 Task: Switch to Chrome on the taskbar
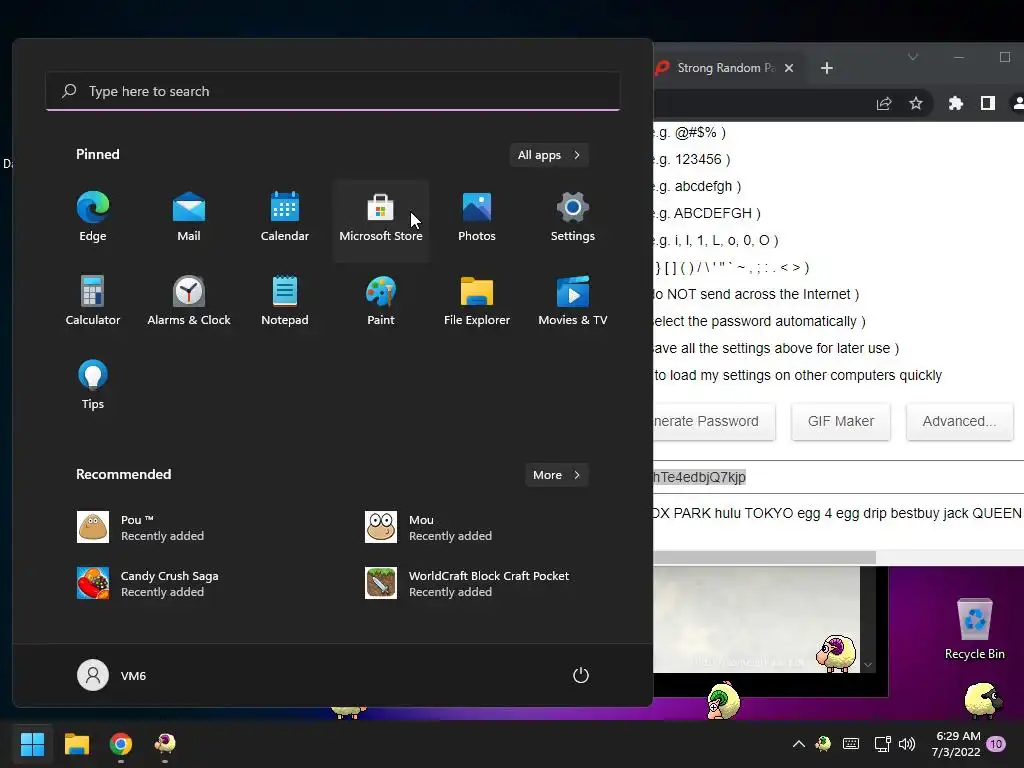tap(121, 744)
